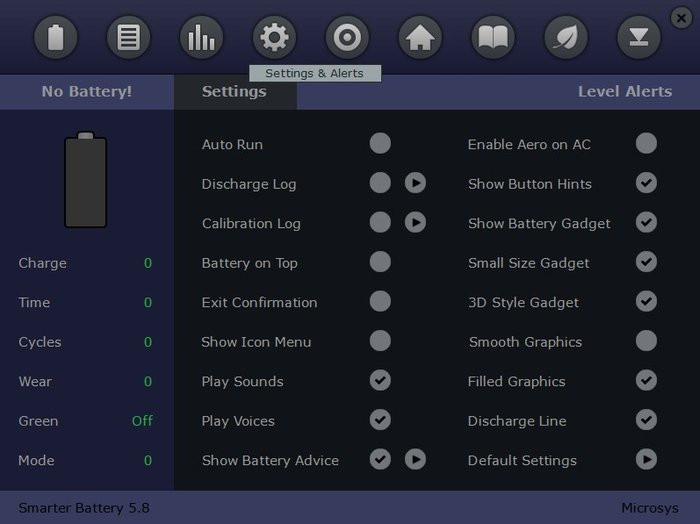This screenshot has height=524, width=700.
Task: Click the download arrow toolbar icon
Action: pos(638,39)
